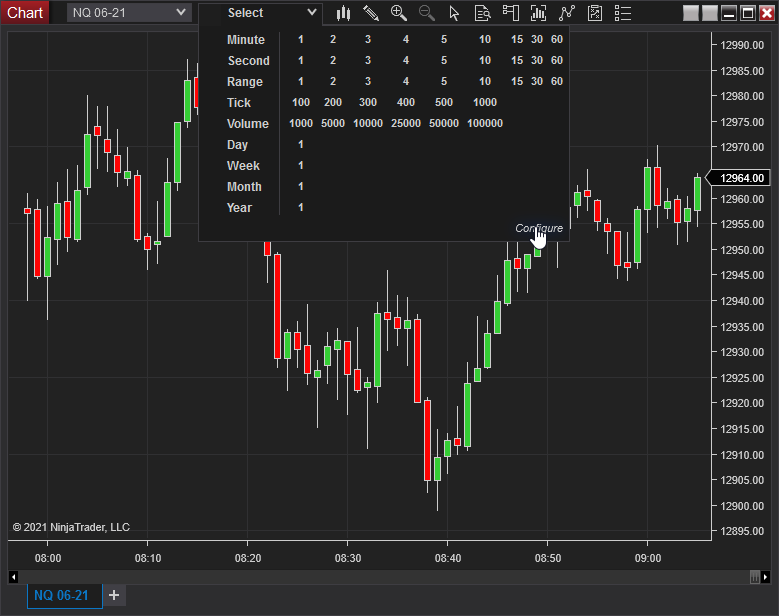Toggle the Data Box icon
This screenshot has width=779, height=616.
click(482, 13)
